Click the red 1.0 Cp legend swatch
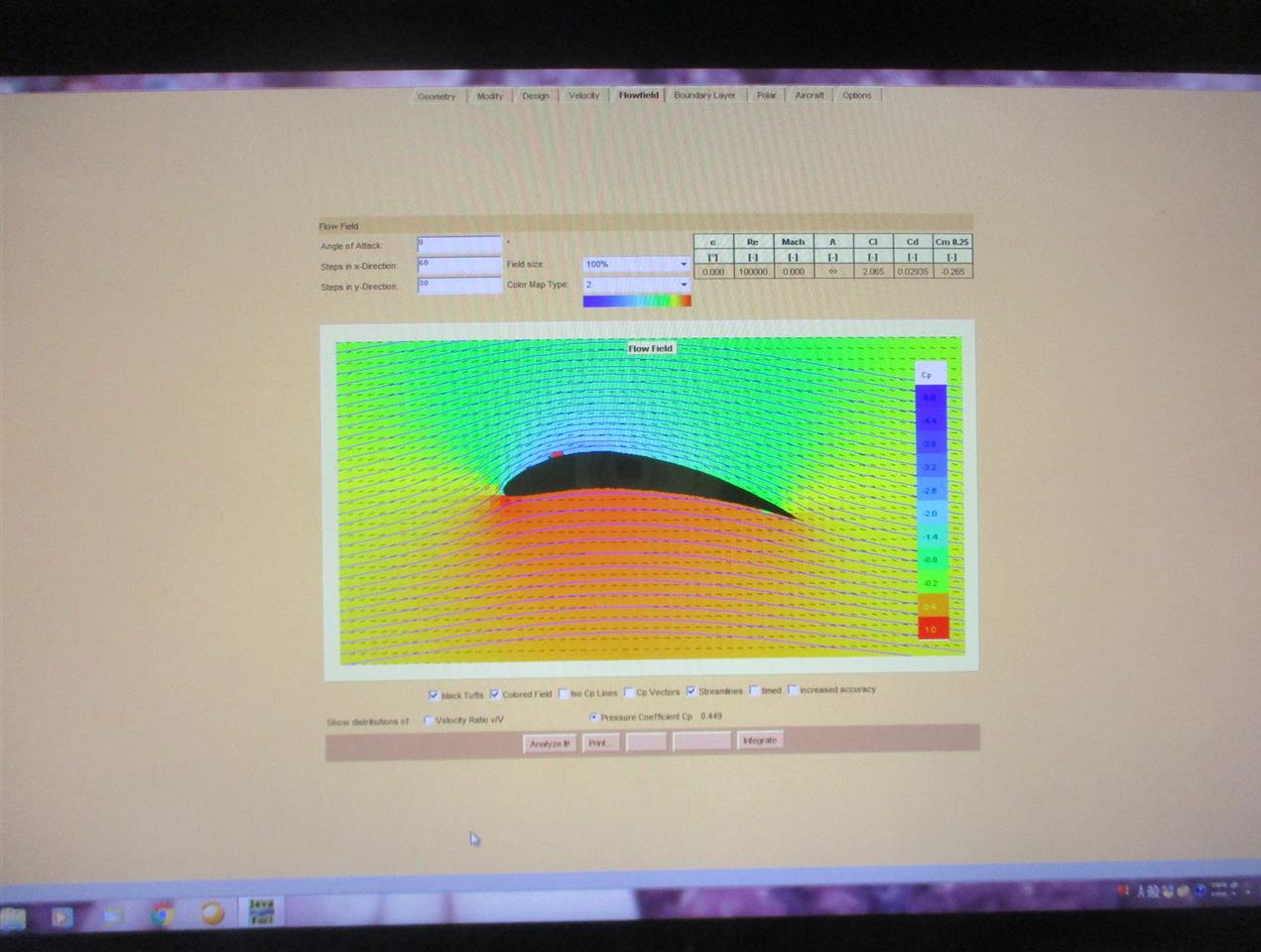The height and width of the screenshot is (952, 1261). click(932, 629)
